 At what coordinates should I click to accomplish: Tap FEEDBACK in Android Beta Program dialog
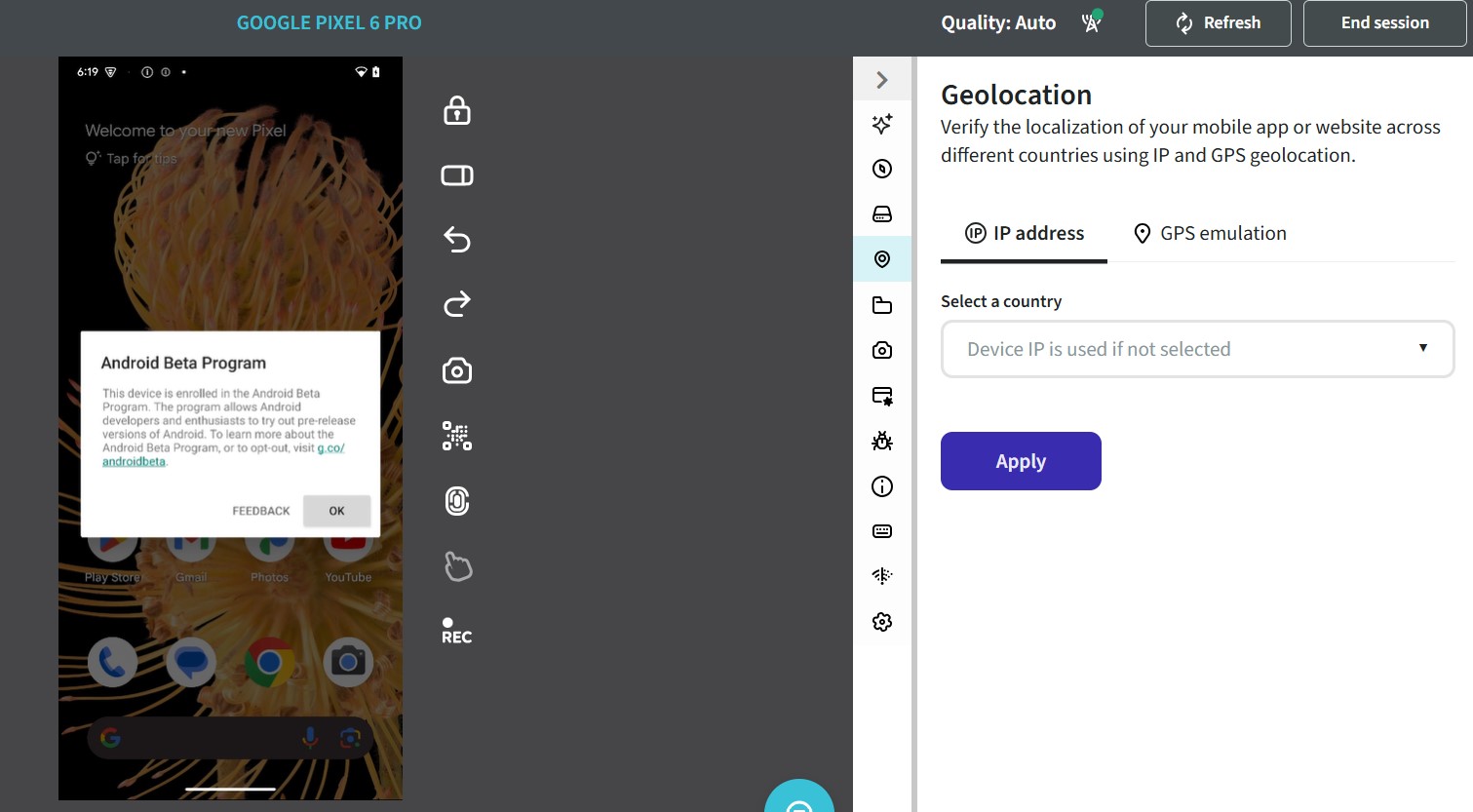click(261, 511)
